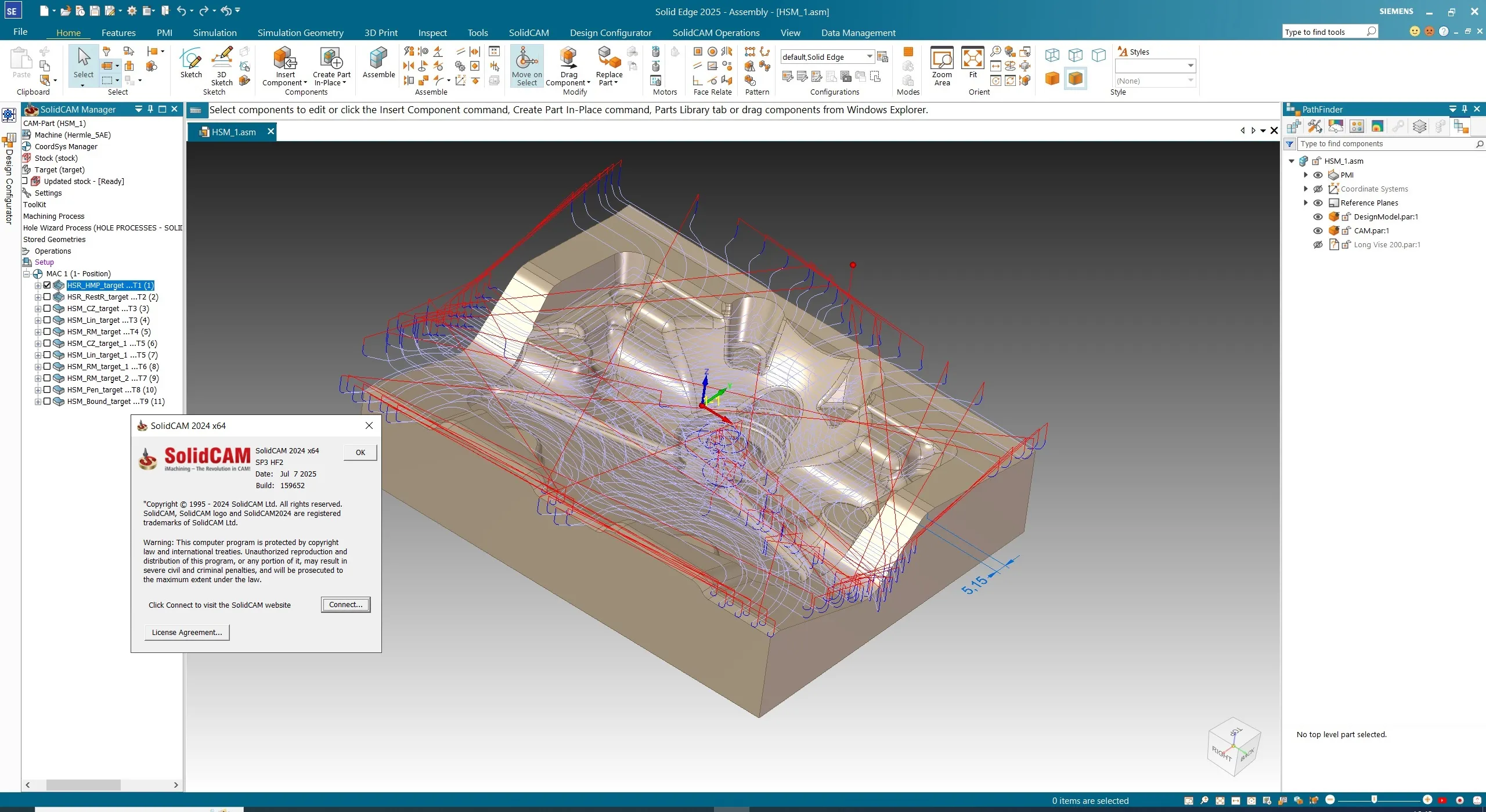Expand Reference Planes in PathFinder
The image size is (1486, 812).
1306,203
